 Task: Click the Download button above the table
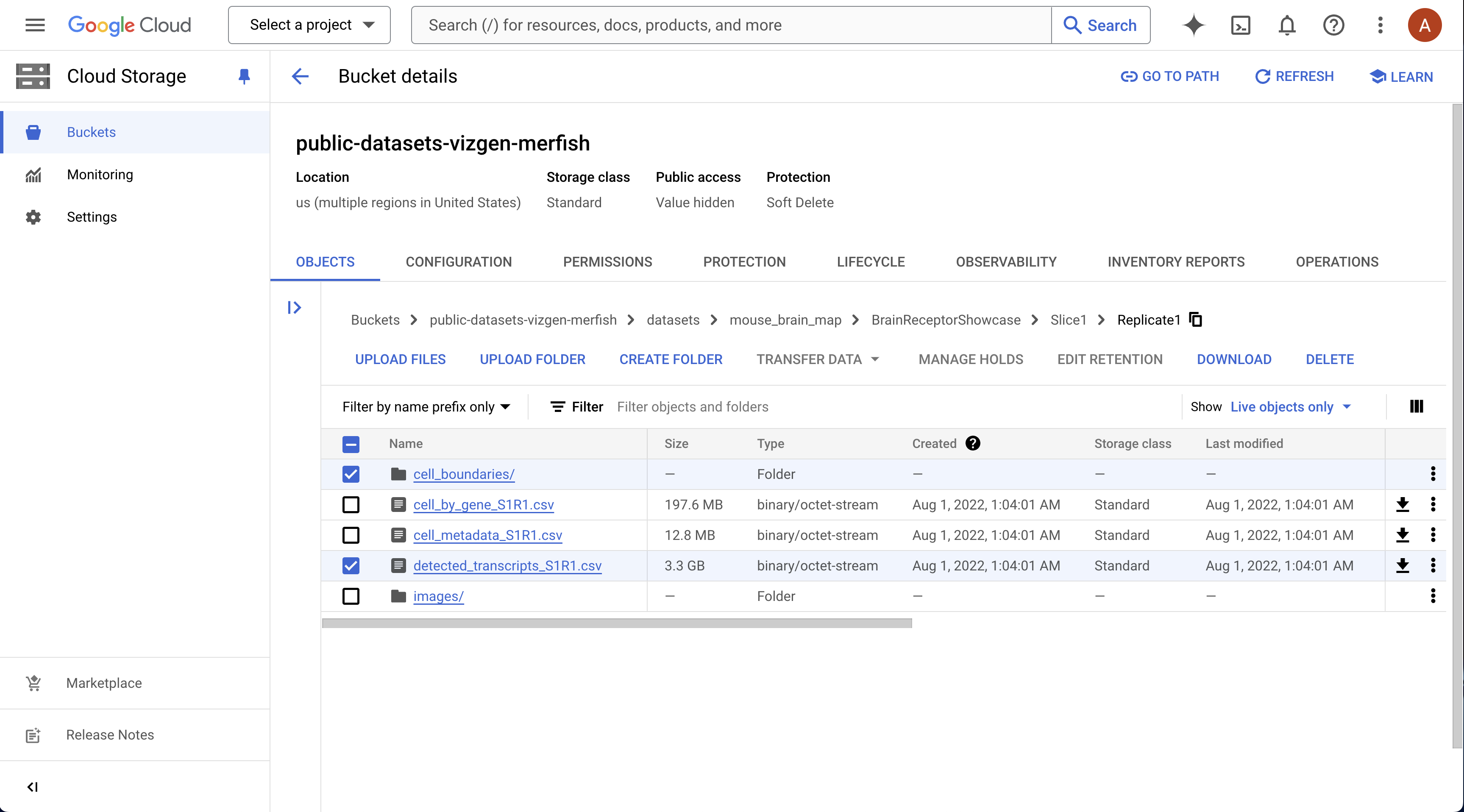coord(1234,359)
